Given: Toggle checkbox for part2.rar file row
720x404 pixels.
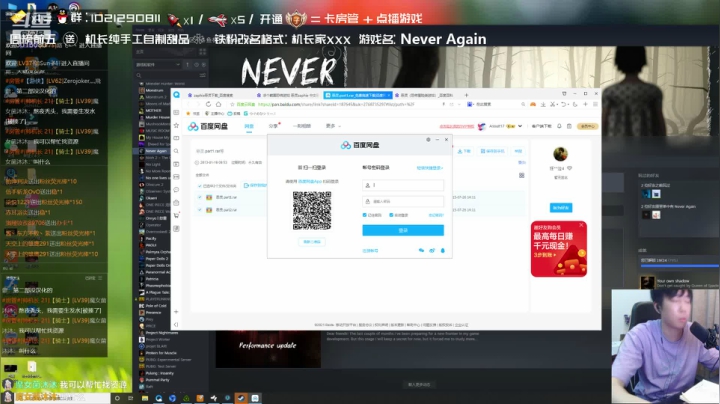Looking at the screenshot, I should tap(200, 210).
